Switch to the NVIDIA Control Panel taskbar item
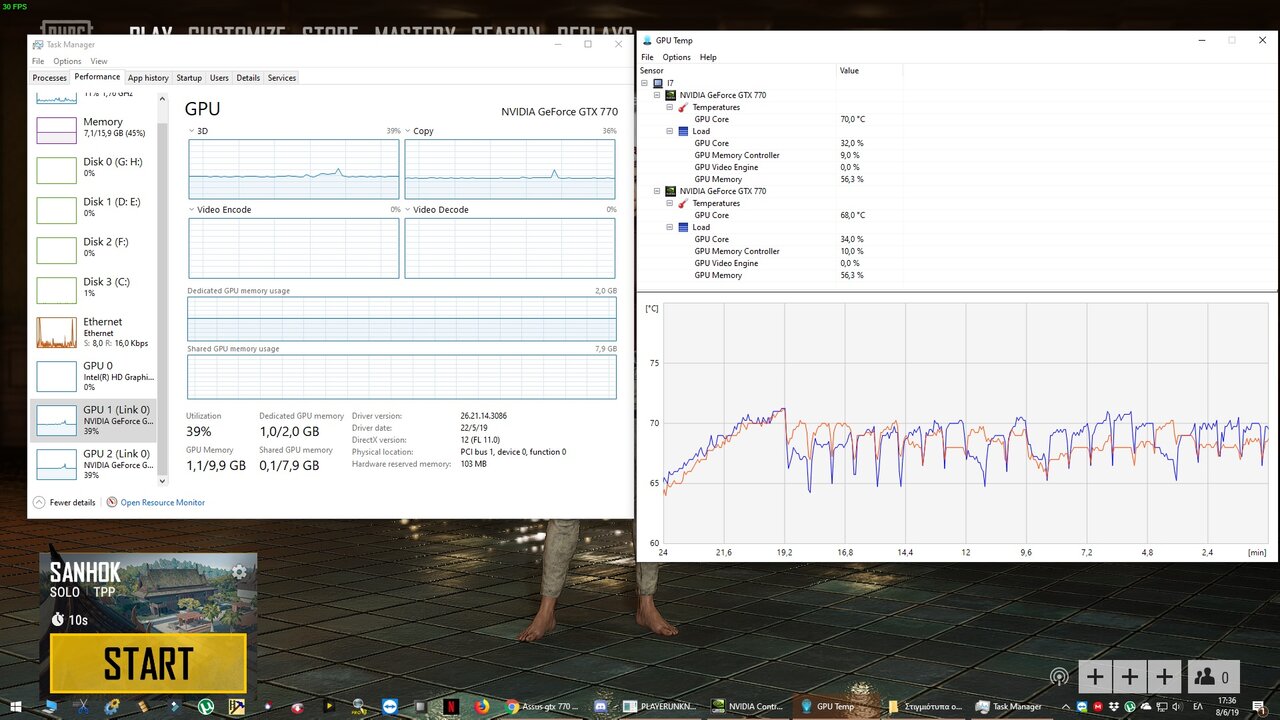Image resolution: width=1280 pixels, height=720 pixels. tap(746, 707)
